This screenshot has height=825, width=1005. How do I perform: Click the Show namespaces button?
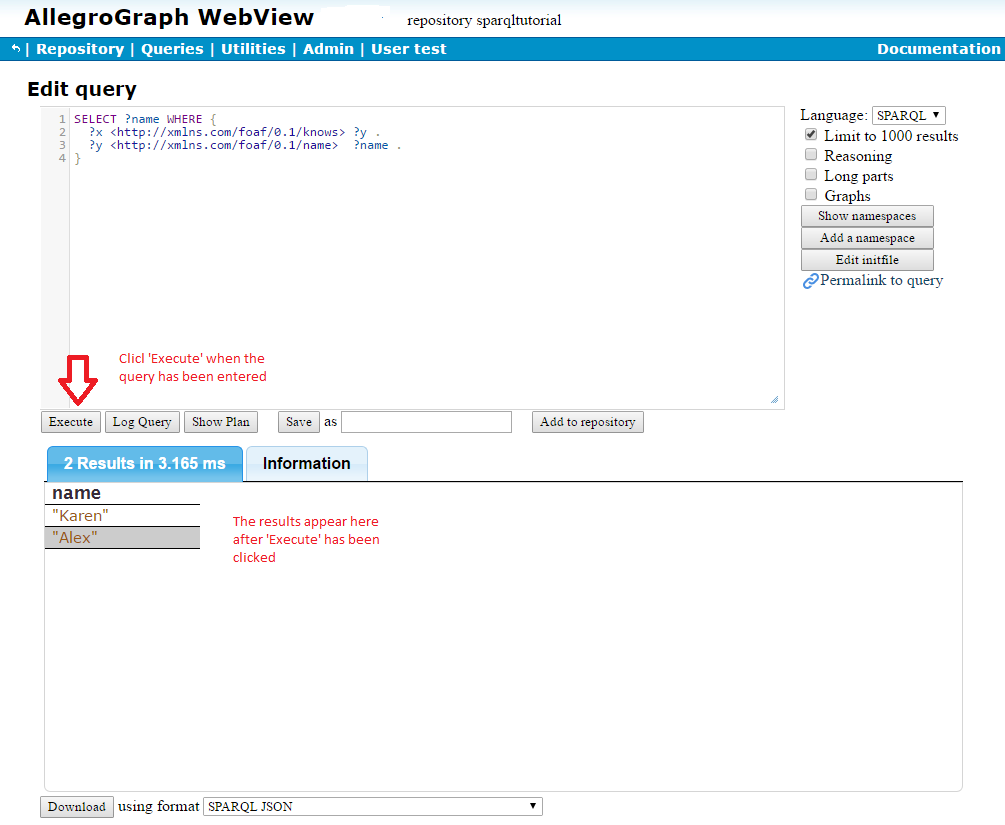pyautogui.click(x=866, y=215)
